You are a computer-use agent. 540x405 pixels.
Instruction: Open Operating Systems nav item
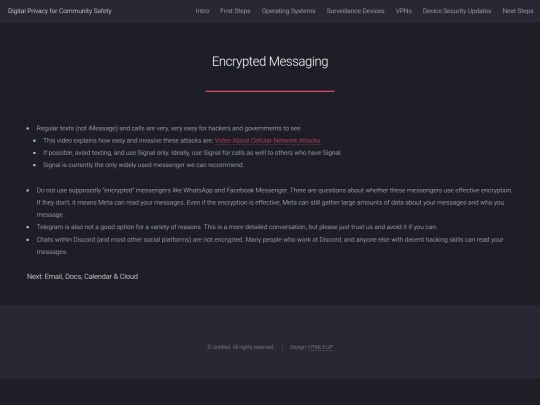288,11
